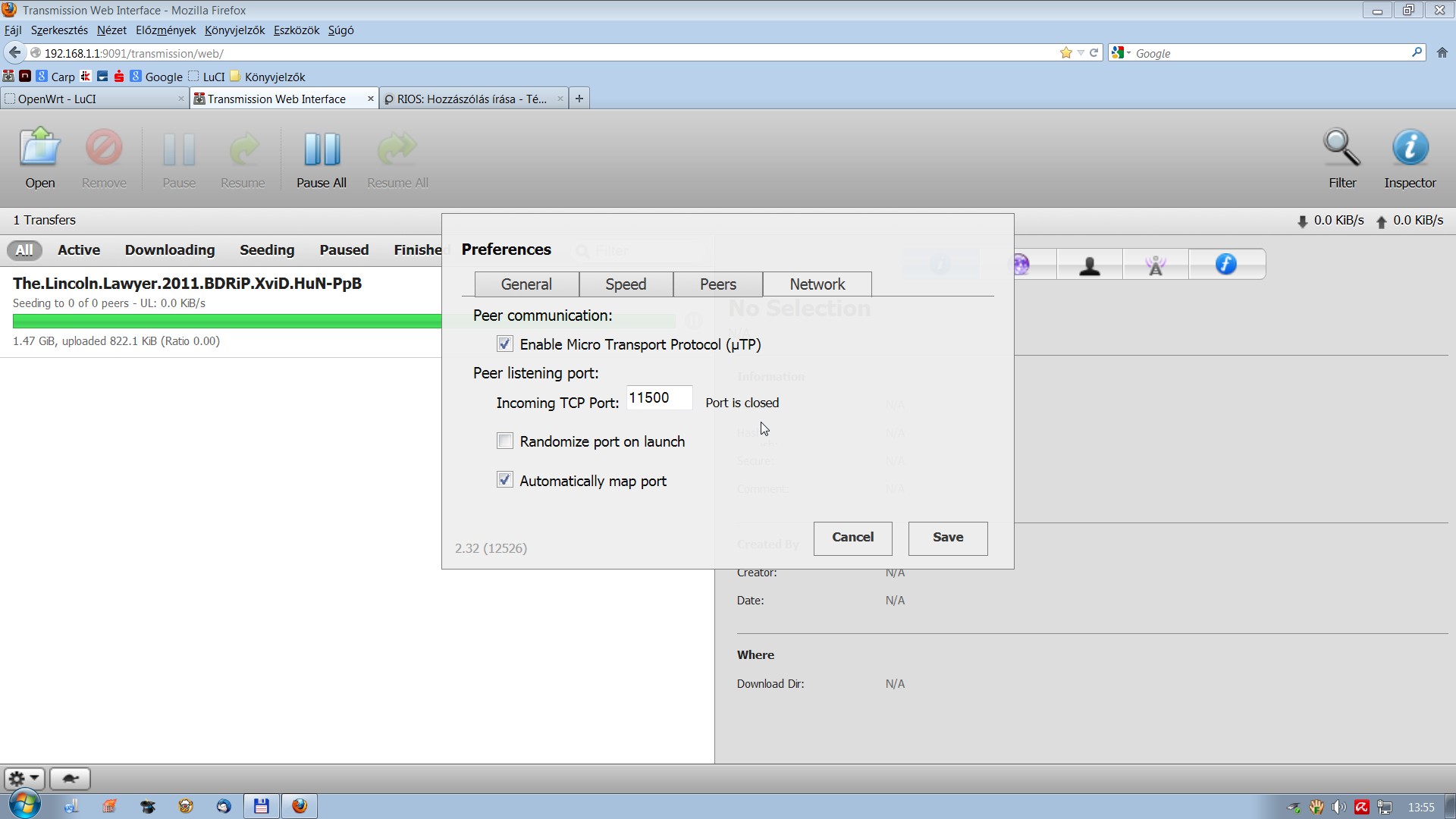Expand the Google search engine dropdown

coord(1121,53)
